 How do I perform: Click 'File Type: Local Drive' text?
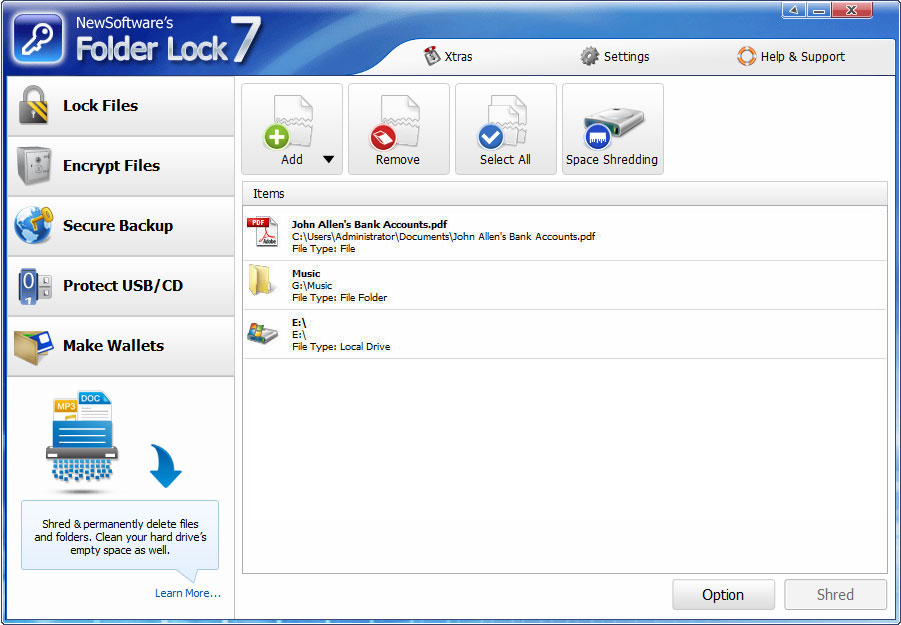pos(341,346)
